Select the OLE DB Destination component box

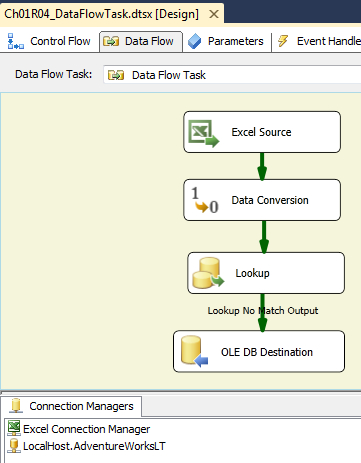[x=259, y=351]
